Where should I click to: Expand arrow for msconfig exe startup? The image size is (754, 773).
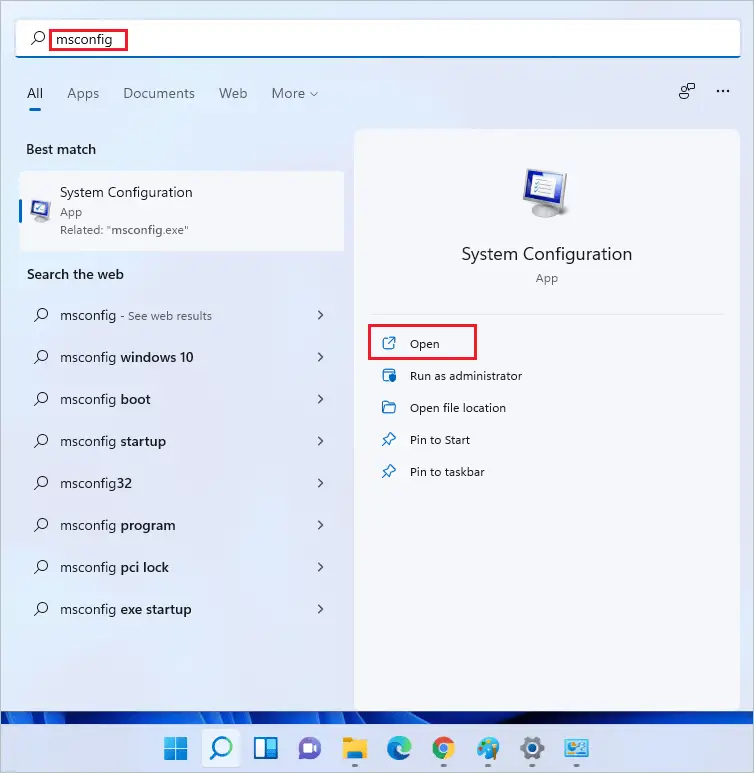click(321, 609)
